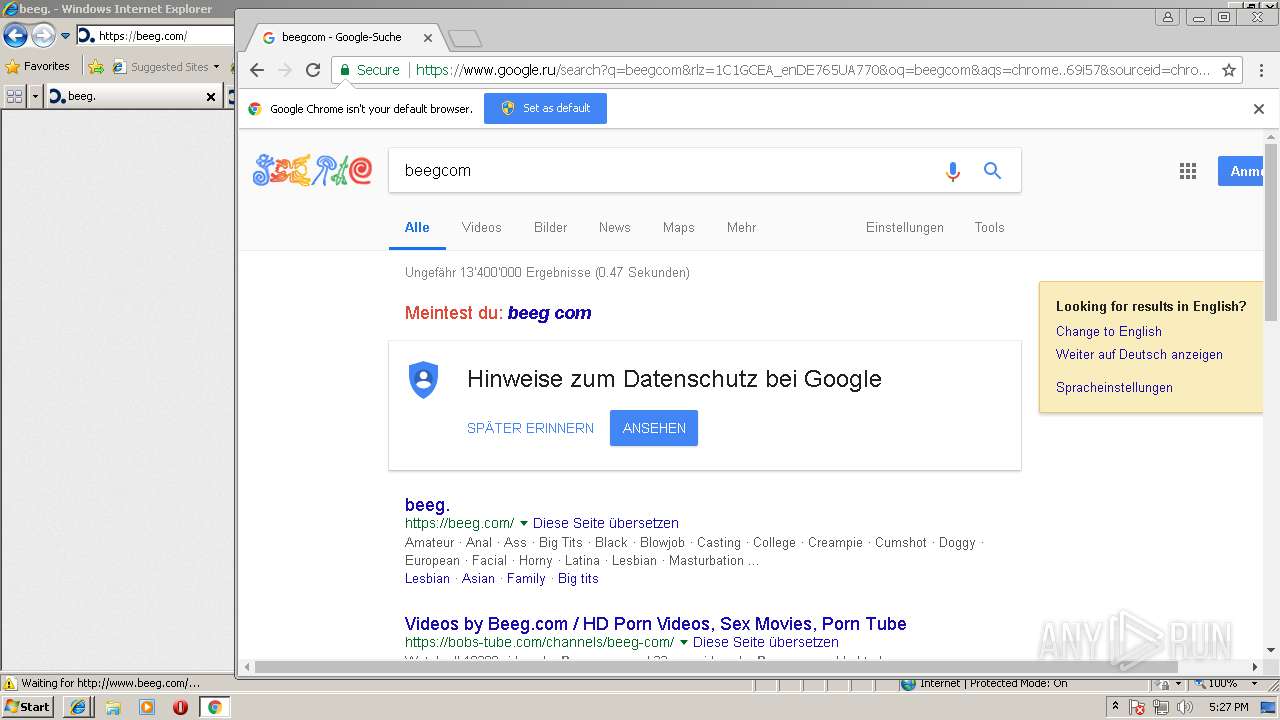Close the beeg. tab in Internet Explorer

(x=211, y=96)
